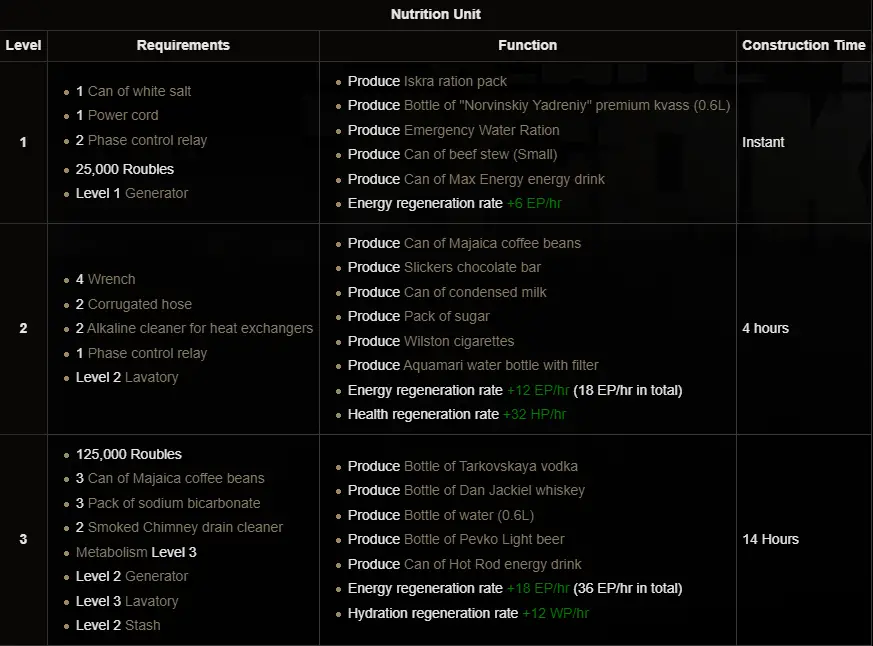Click Alkaline cleaner for heat exchangers link

[200, 328]
